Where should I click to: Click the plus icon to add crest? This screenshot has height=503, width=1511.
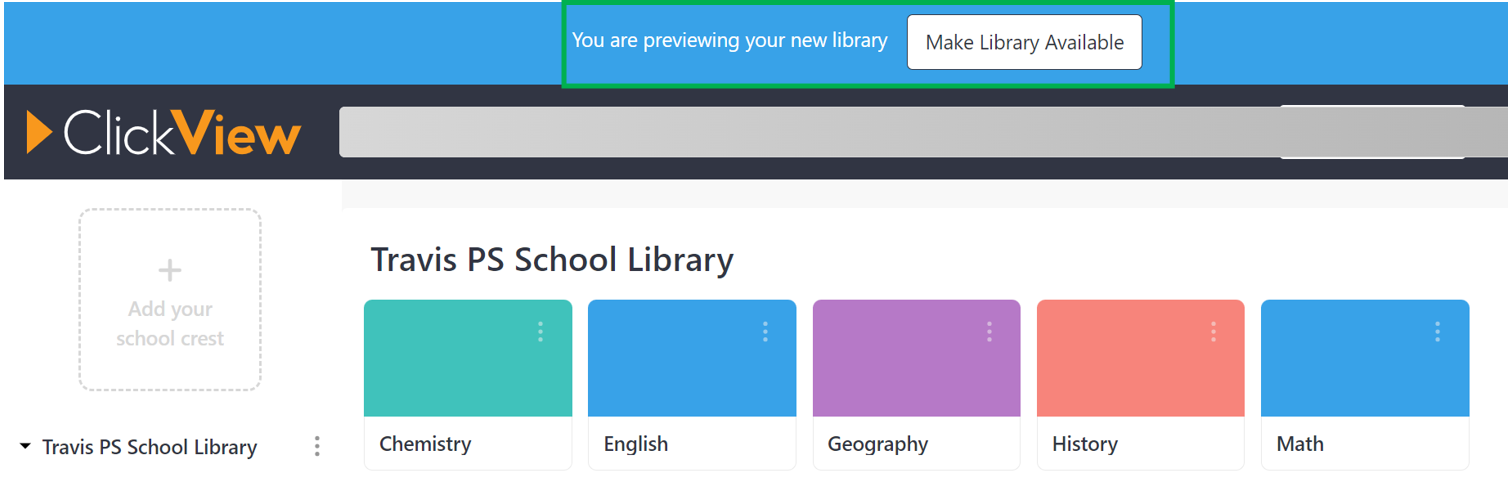tap(170, 270)
